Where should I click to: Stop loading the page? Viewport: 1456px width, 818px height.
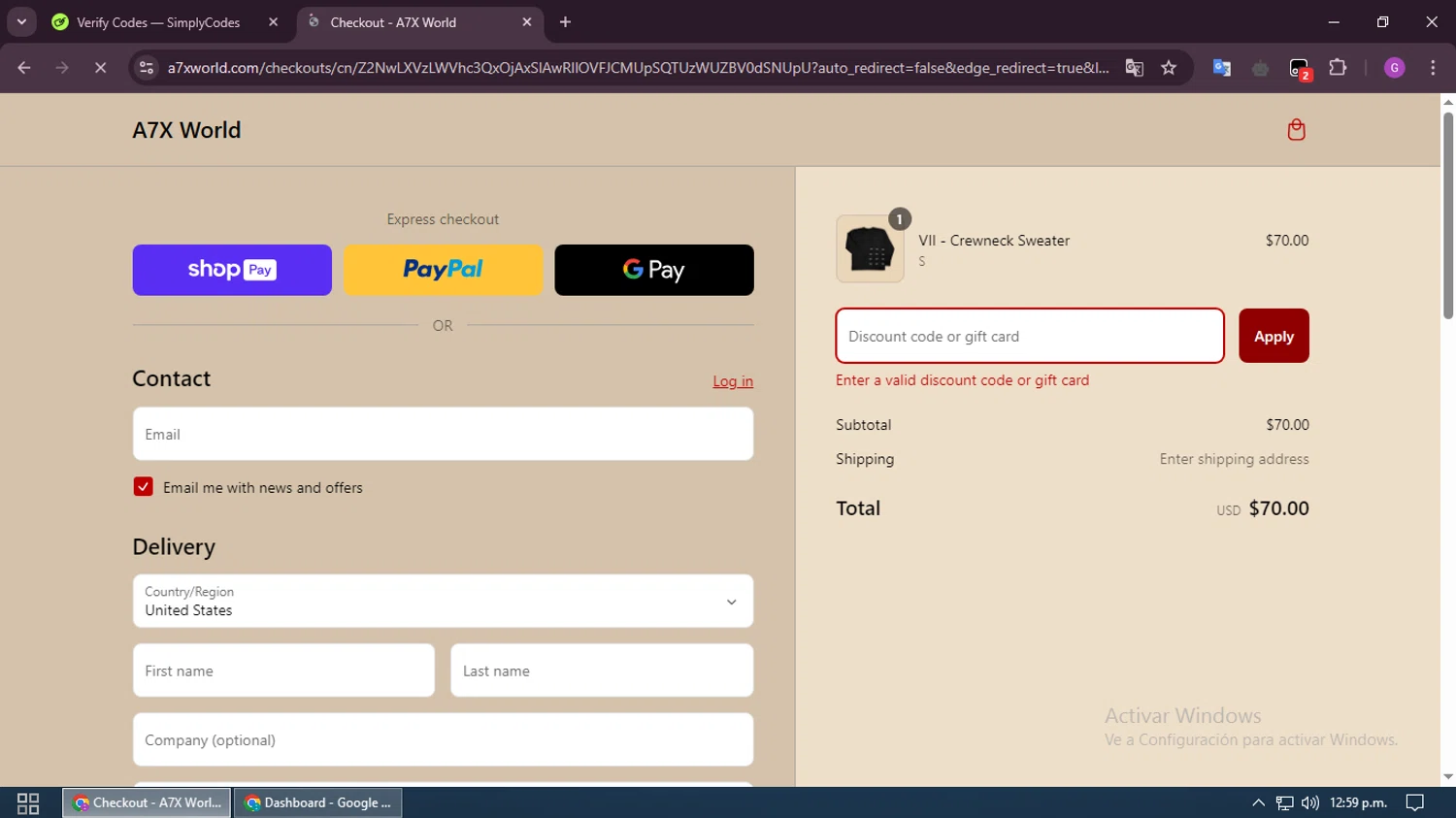(x=100, y=68)
